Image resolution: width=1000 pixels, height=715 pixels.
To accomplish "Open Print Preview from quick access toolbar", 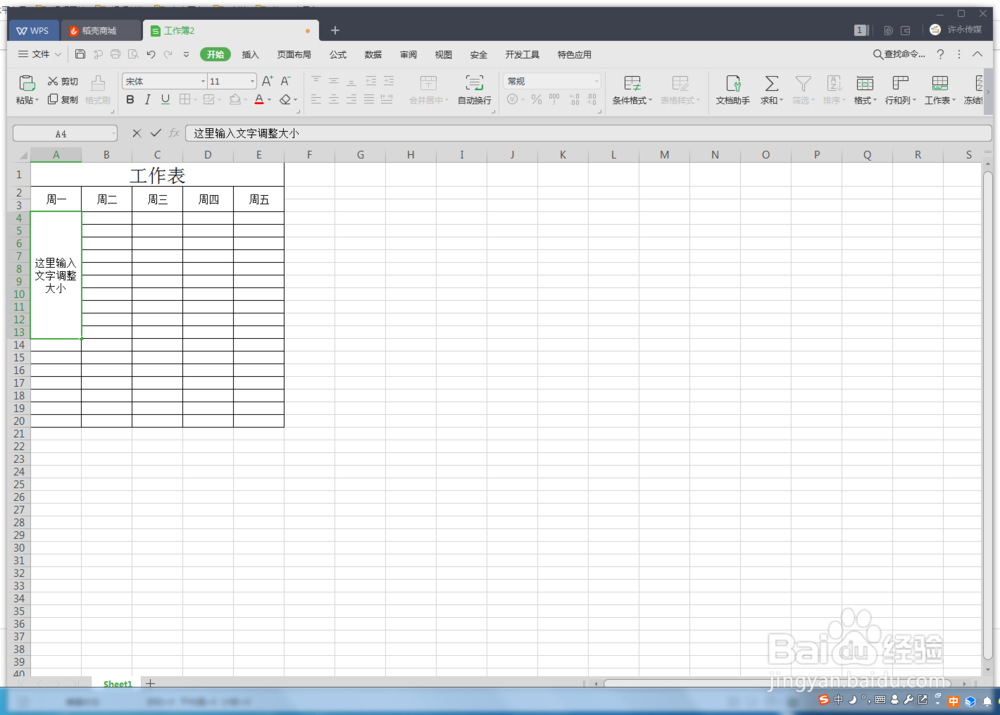I will click(133, 54).
